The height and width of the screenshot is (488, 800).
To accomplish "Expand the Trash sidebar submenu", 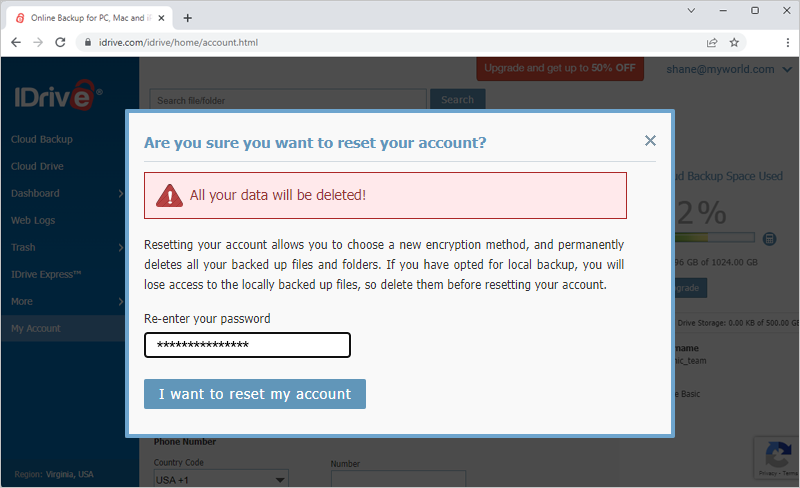I will (120, 248).
